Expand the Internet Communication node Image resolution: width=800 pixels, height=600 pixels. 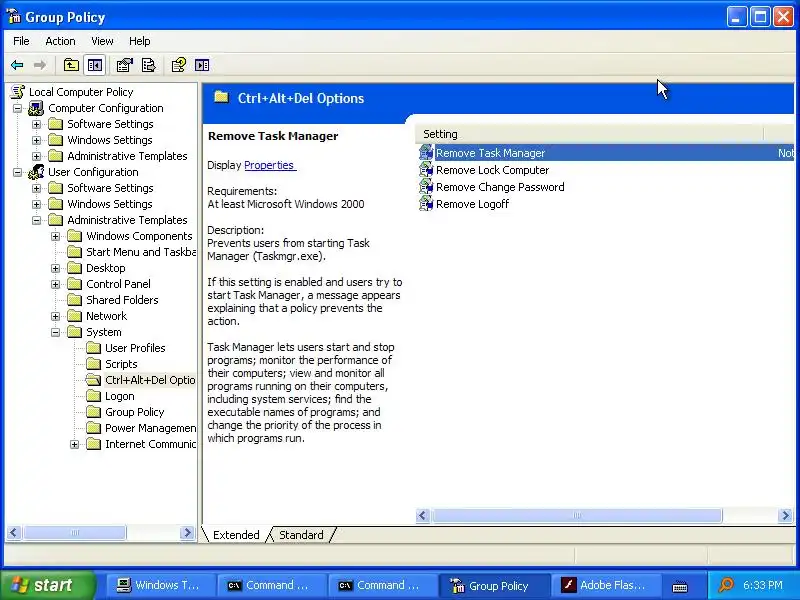(74, 444)
